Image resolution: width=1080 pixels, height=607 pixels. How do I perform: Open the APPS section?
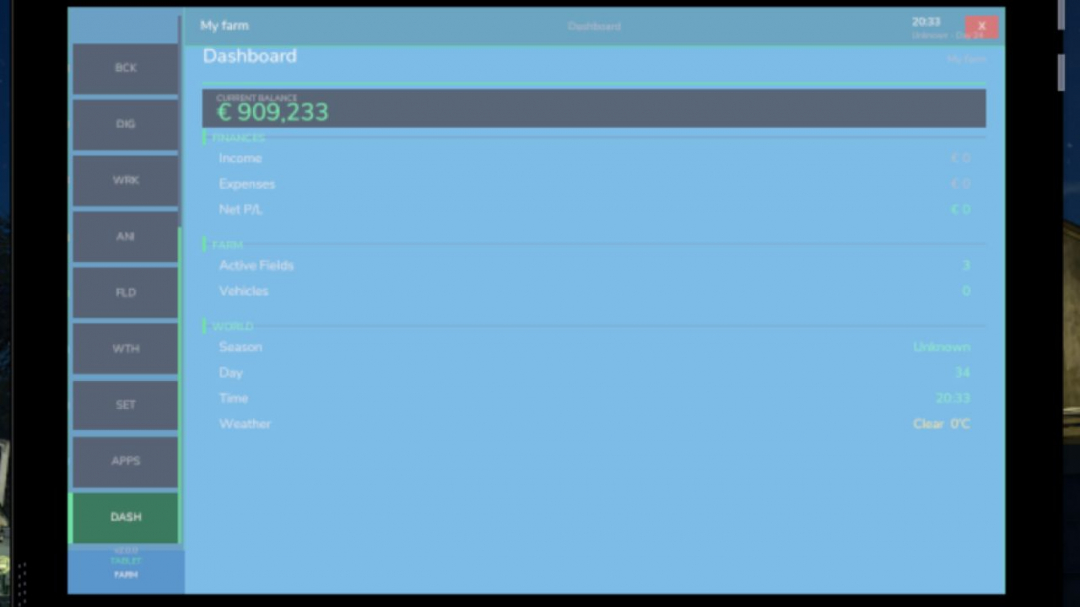click(125, 461)
